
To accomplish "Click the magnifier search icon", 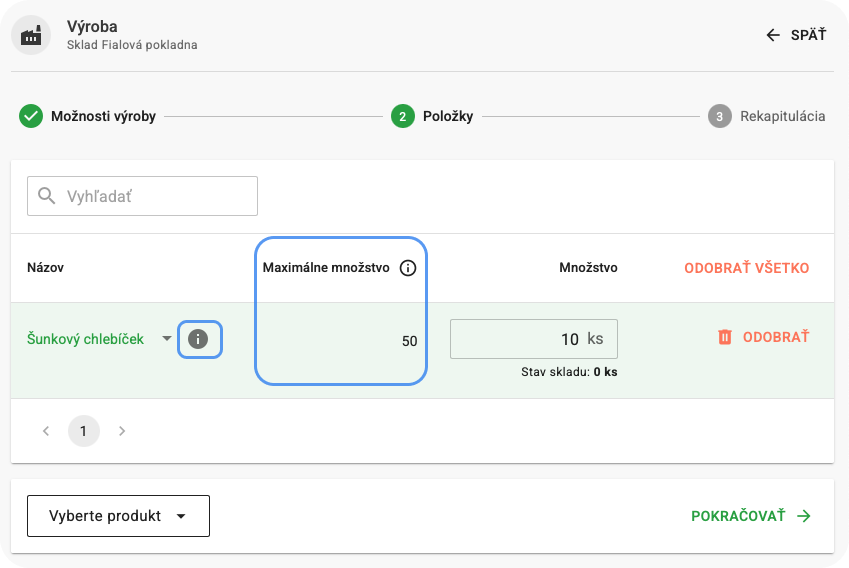I will pyautogui.click(x=46, y=196).
